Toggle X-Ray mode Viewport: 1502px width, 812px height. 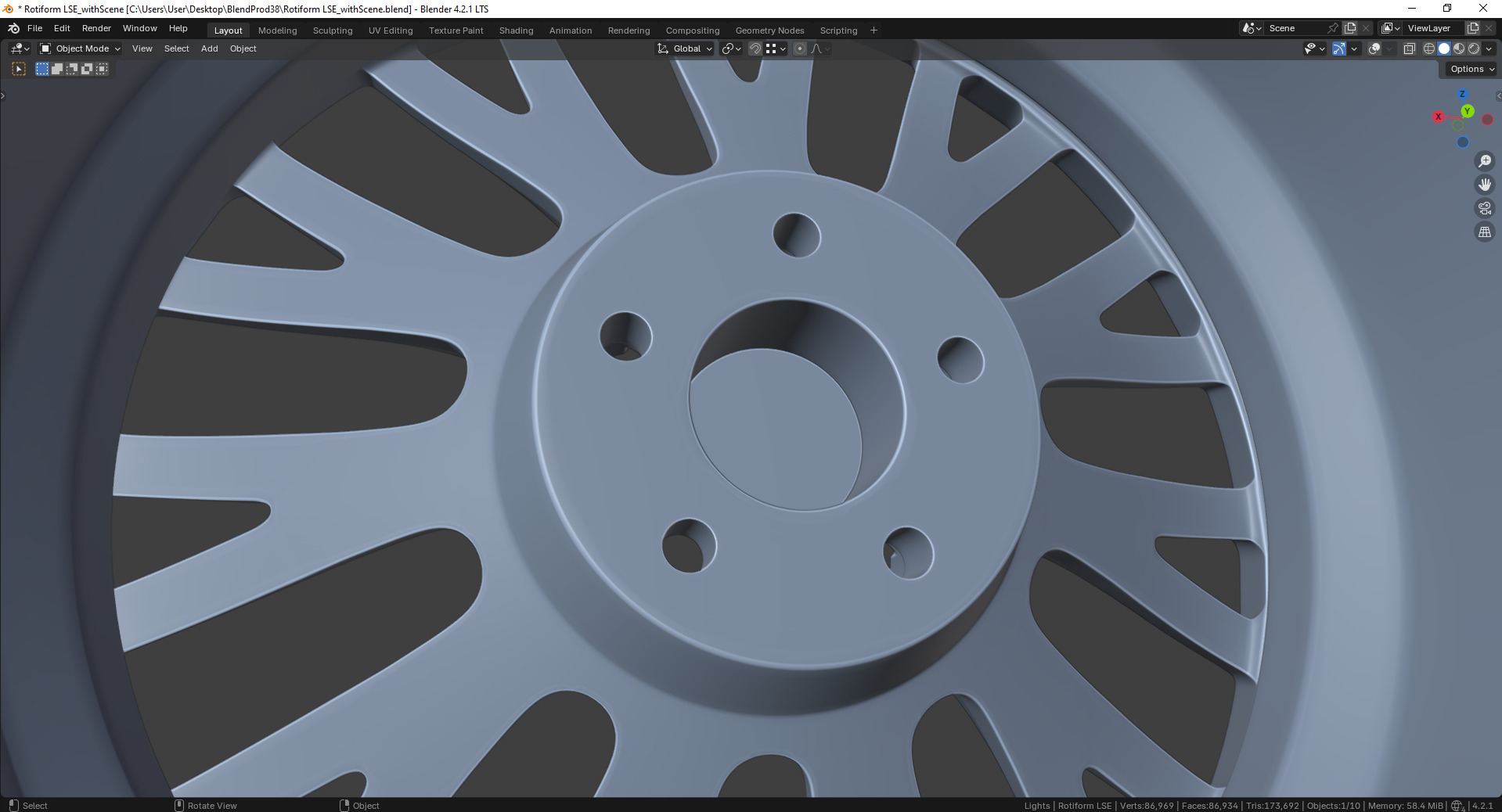[1409, 49]
